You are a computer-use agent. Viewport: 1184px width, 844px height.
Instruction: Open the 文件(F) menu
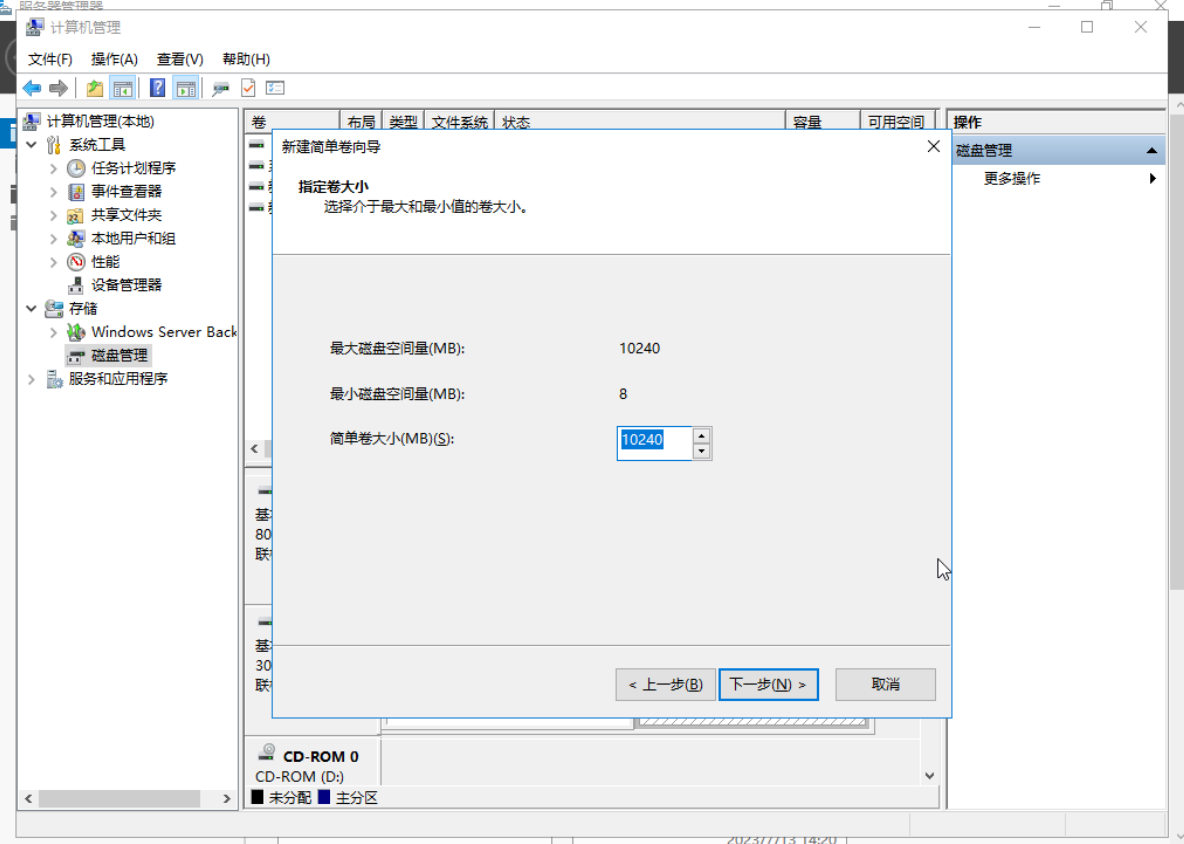tap(50, 59)
